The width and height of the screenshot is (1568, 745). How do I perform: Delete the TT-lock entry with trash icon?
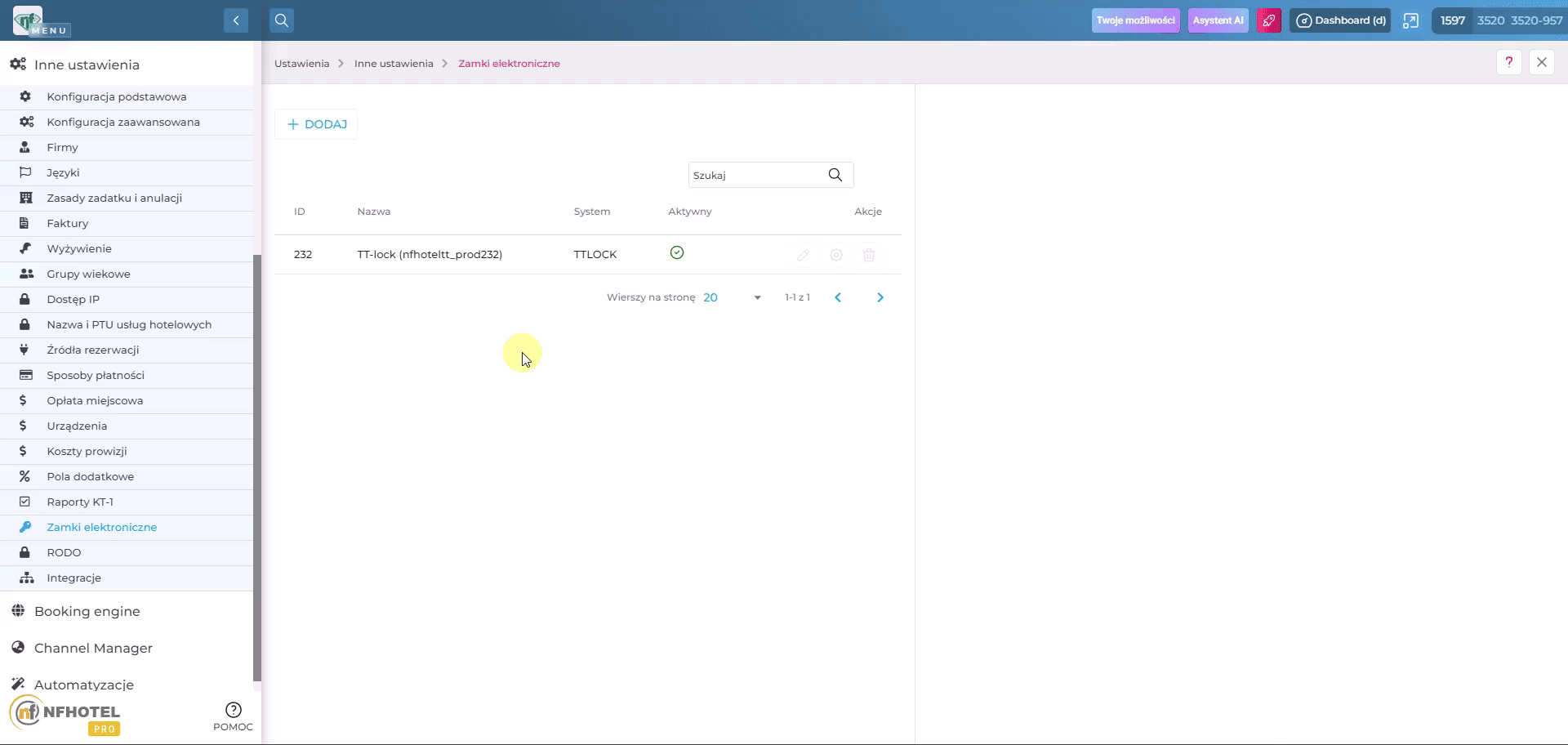869,255
